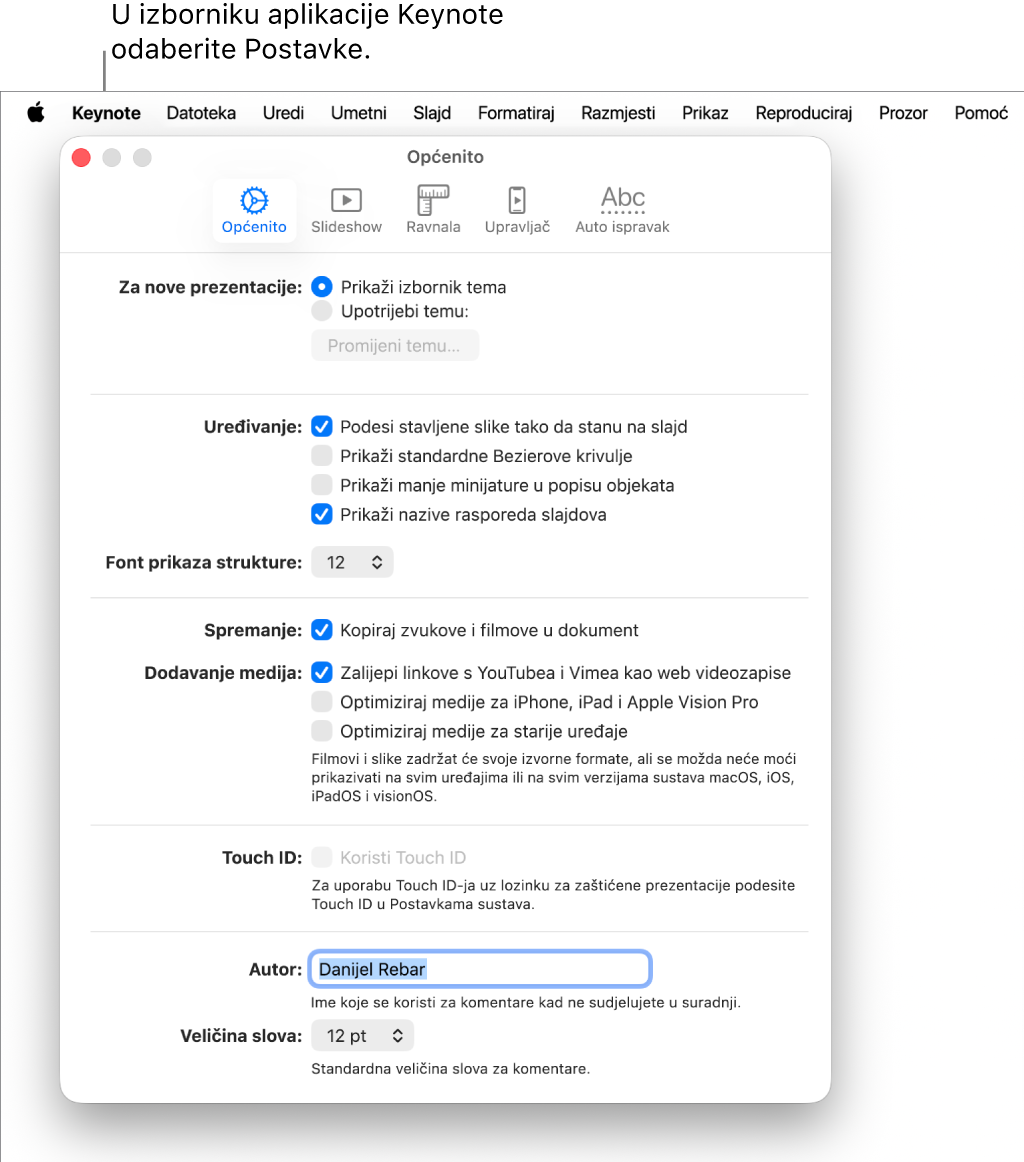
Task: Switch to the Ravnala rulers pane
Action: click(433, 210)
